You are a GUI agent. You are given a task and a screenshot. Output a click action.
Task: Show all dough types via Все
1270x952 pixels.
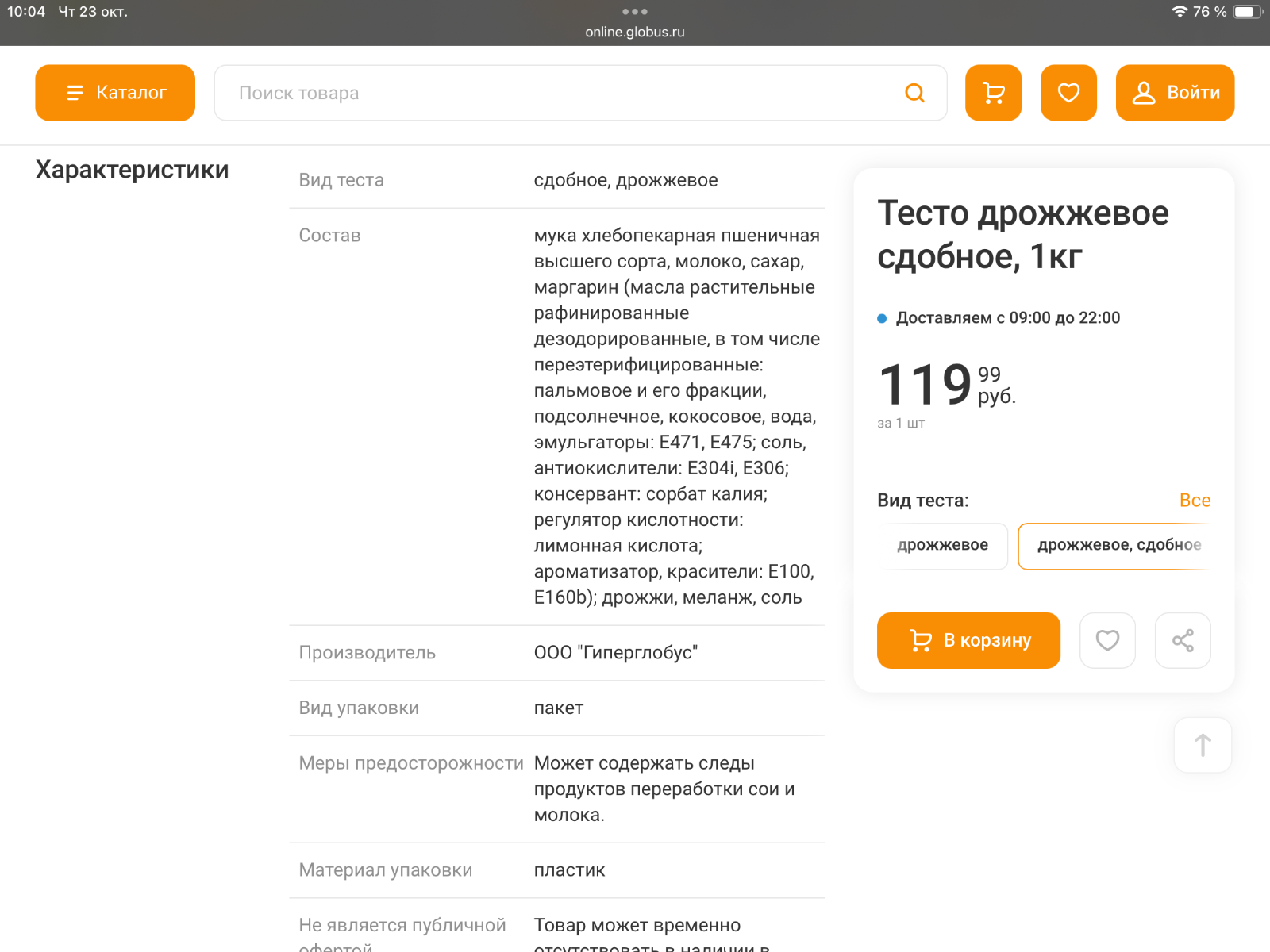(x=1195, y=501)
